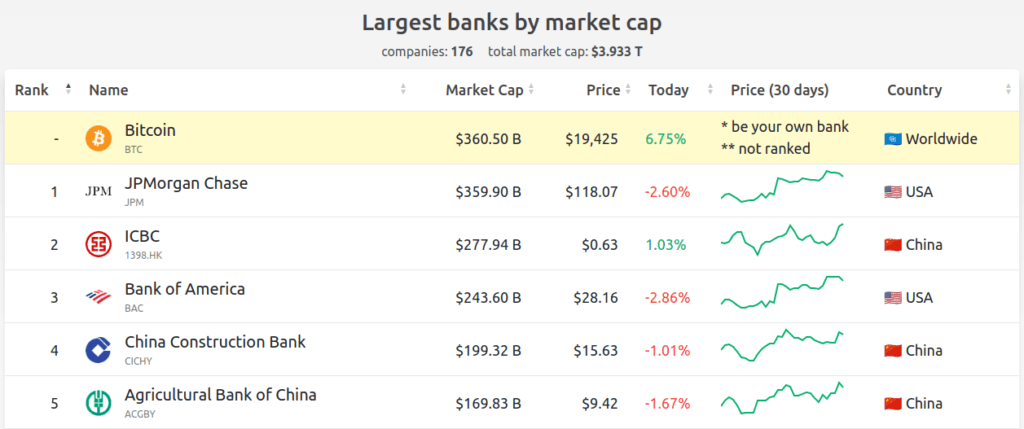Sort by Market Cap arrows
1024x429 pixels.
(531, 90)
